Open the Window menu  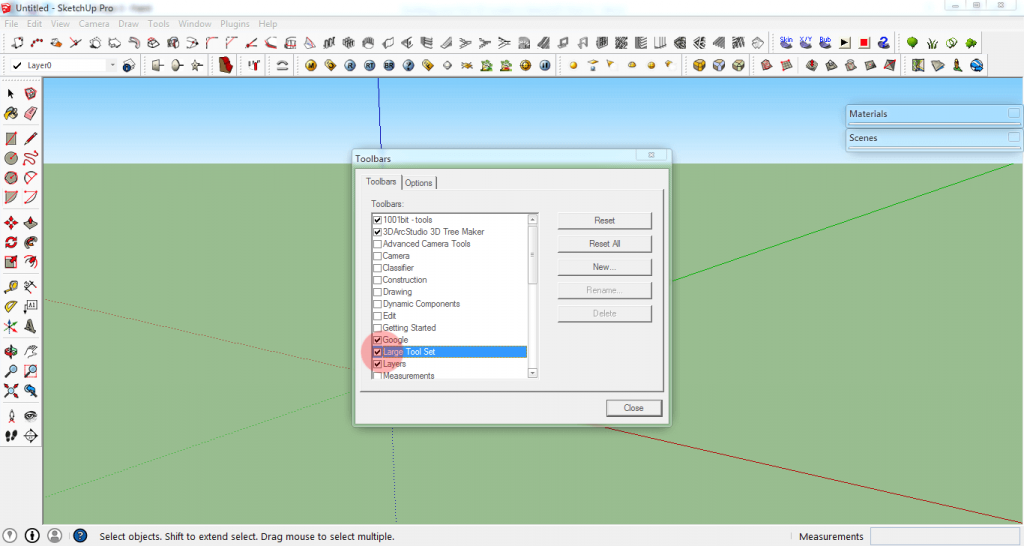195,24
